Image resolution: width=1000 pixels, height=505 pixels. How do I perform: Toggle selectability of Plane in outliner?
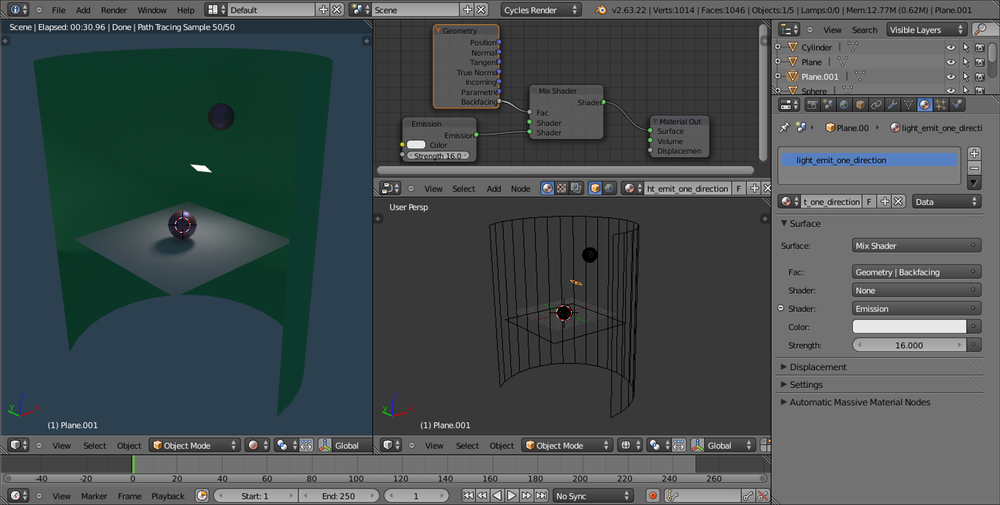tap(965, 62)
